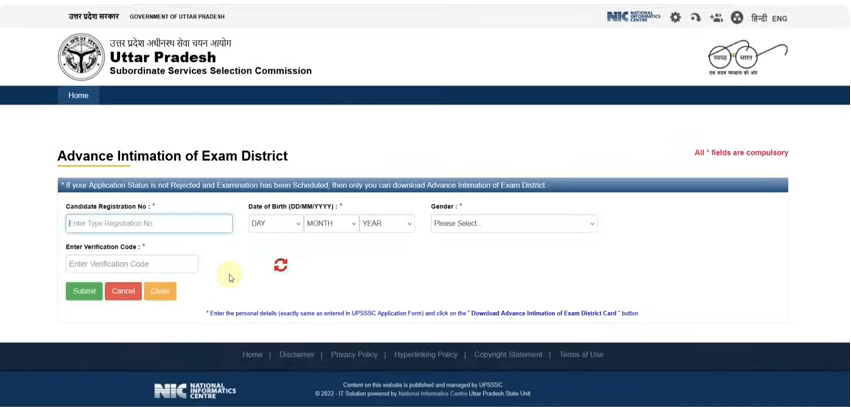Open the NIC National Informatics Centre footer logo
Screen dimensions: 851x407
point(195,390)
